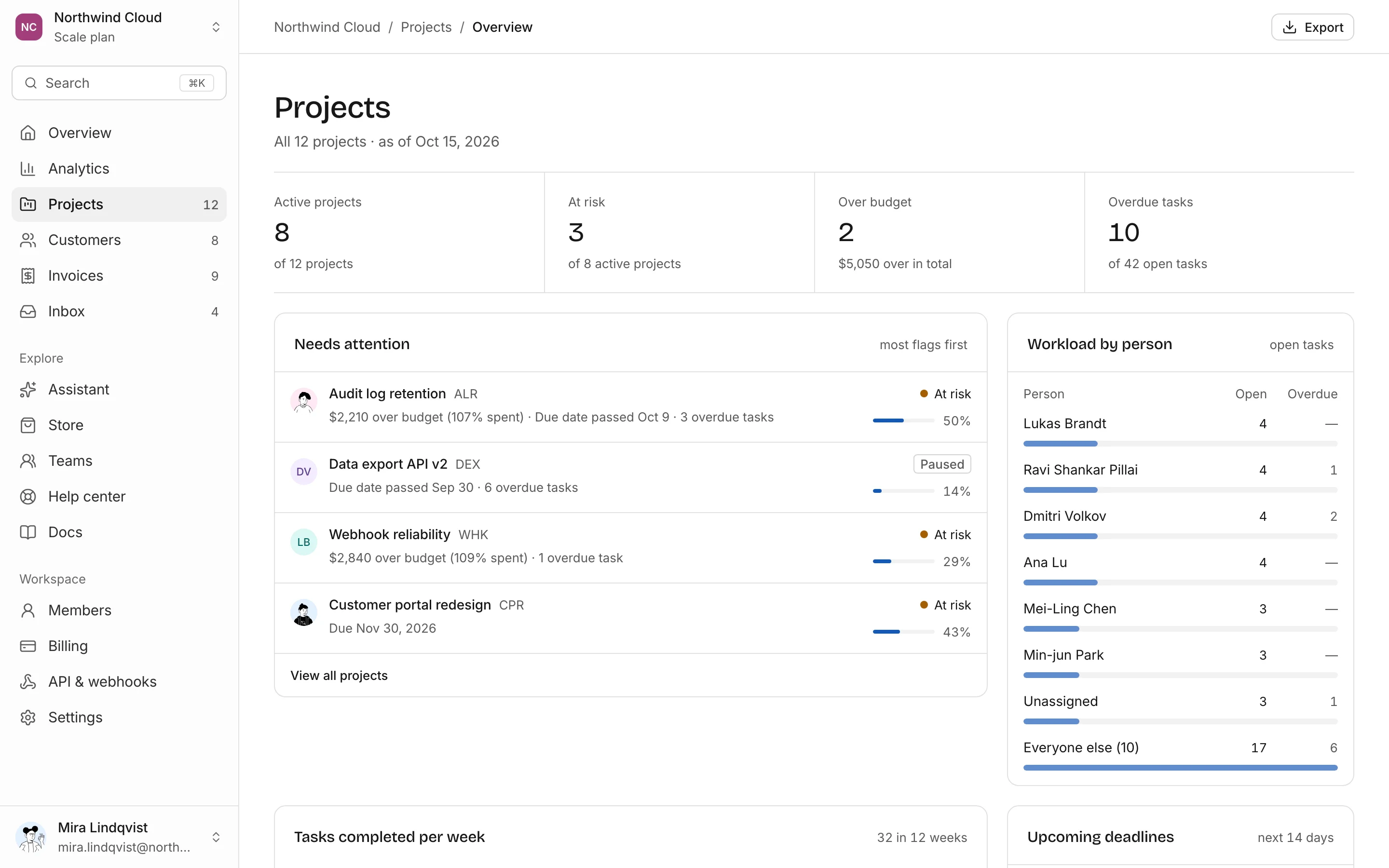Click the NC workspace logo badge
This screenshot has width=1389, height=868.
click(x=29, y=27)
